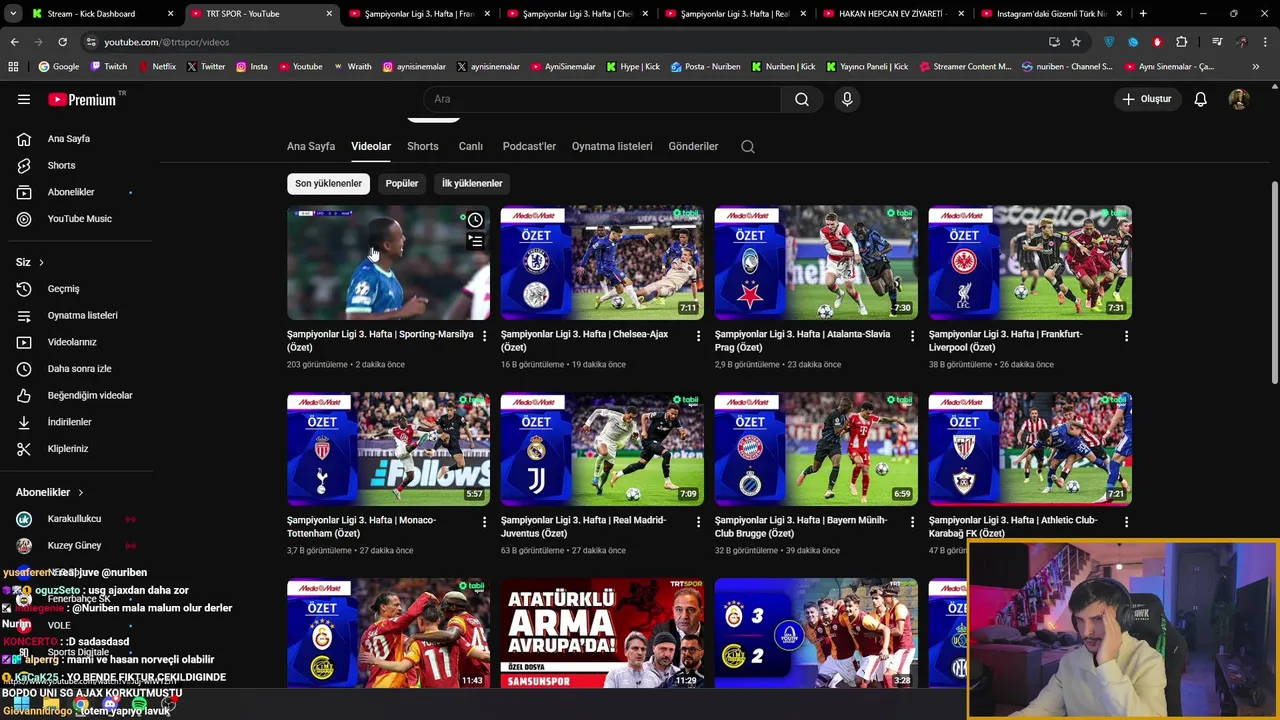Open the YouTube hamburger guide menu
Viewport: 1280px width, 720px height.
point(24,99)
